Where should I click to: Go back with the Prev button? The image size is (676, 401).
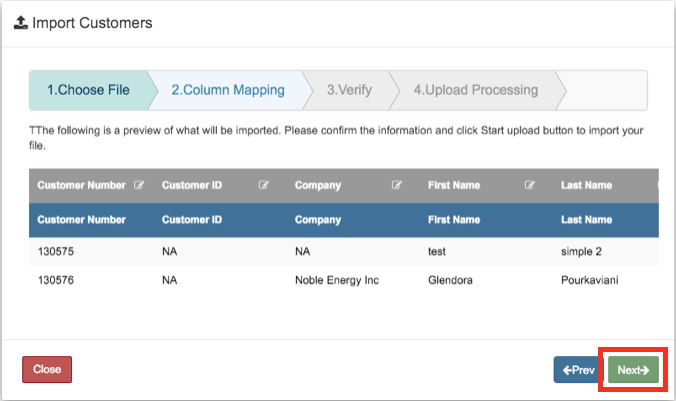(x=579, y=370)
